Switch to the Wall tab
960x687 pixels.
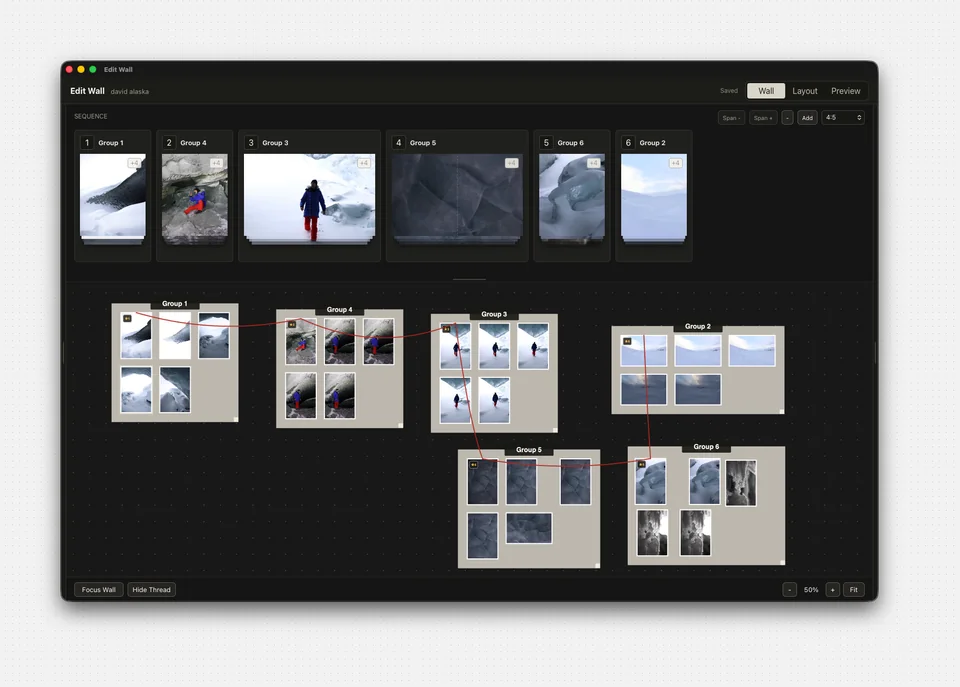point(766,91)
